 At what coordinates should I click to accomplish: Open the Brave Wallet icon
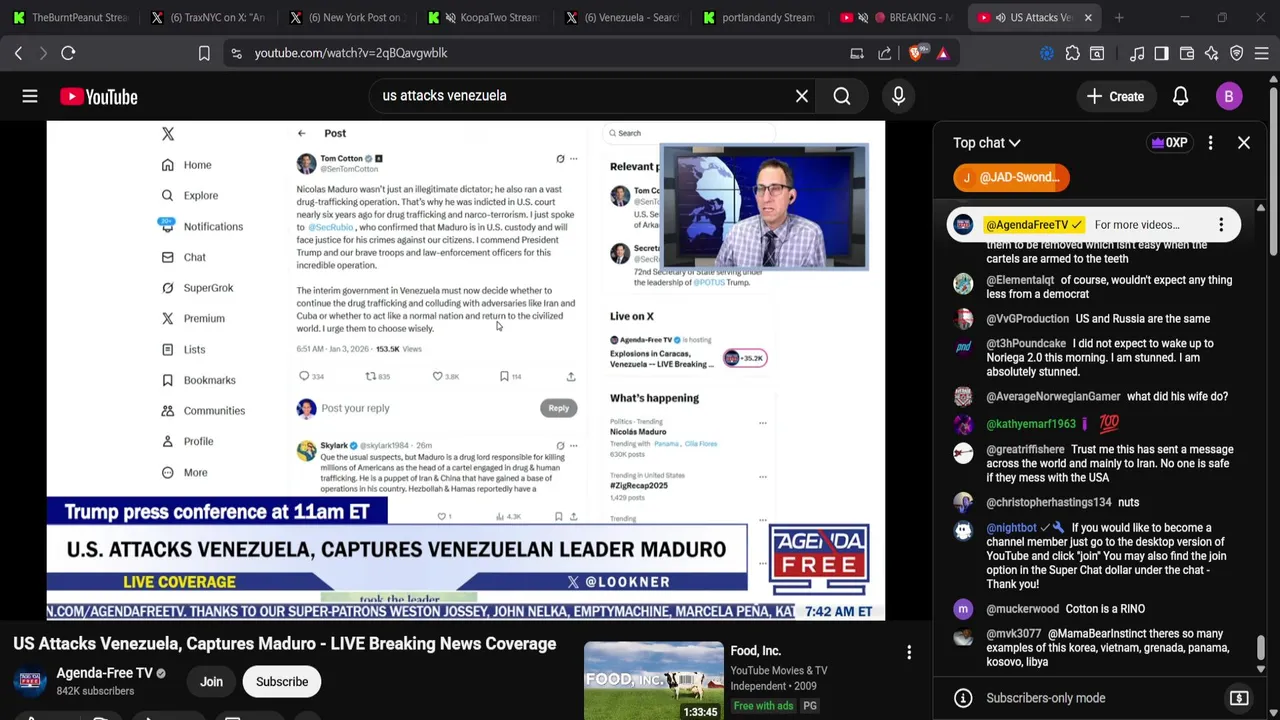(1187, 53)
